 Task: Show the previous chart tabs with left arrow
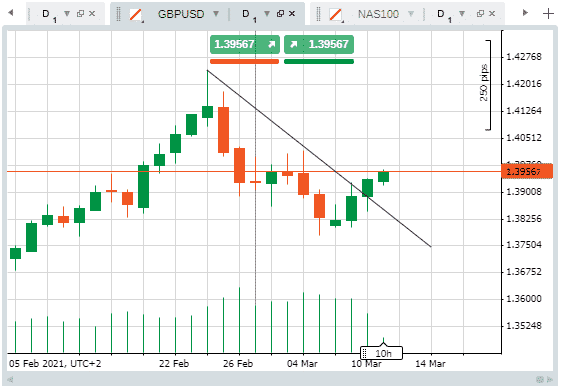pyautogui.click(x=11, y=13)
